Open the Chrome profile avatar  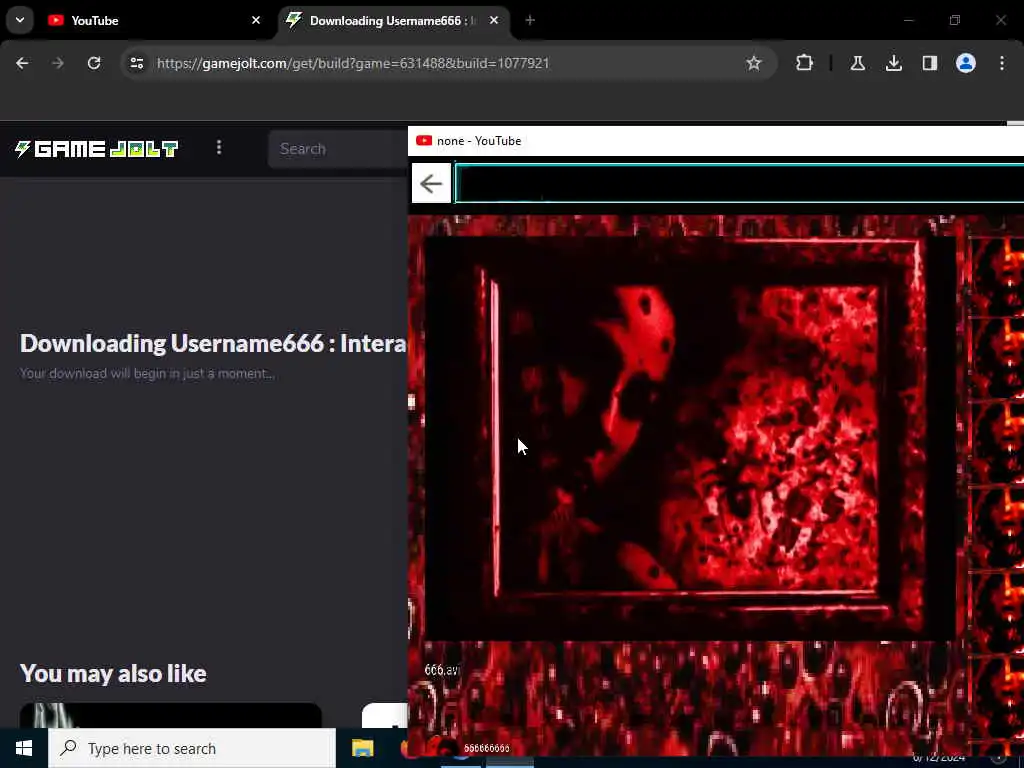(x=966, y=63)
